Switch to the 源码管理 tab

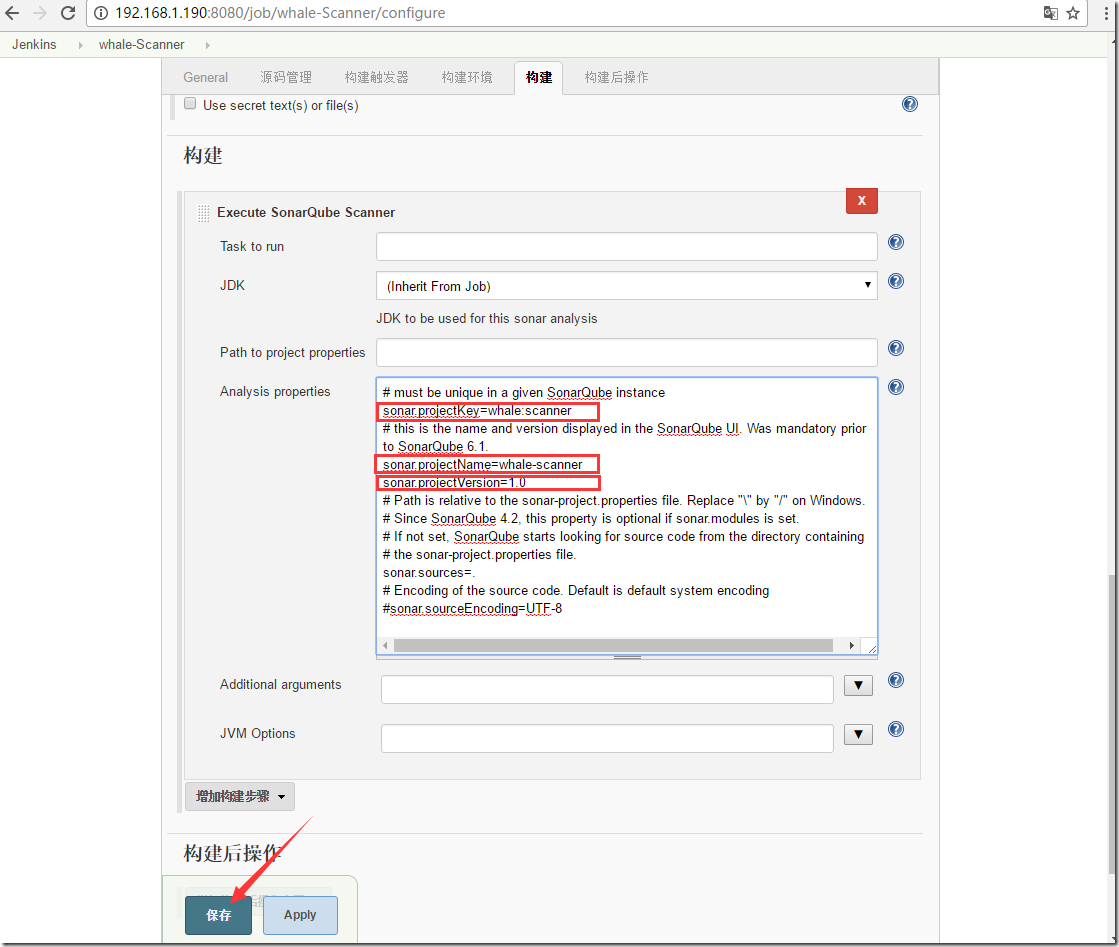pos(285,78)
